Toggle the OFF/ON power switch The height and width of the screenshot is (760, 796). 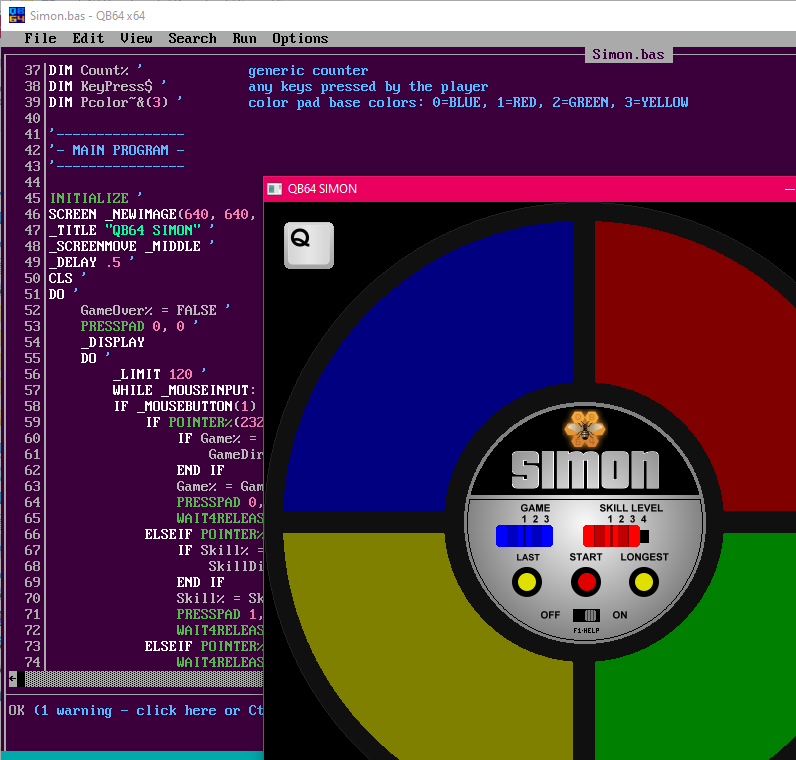585,615
